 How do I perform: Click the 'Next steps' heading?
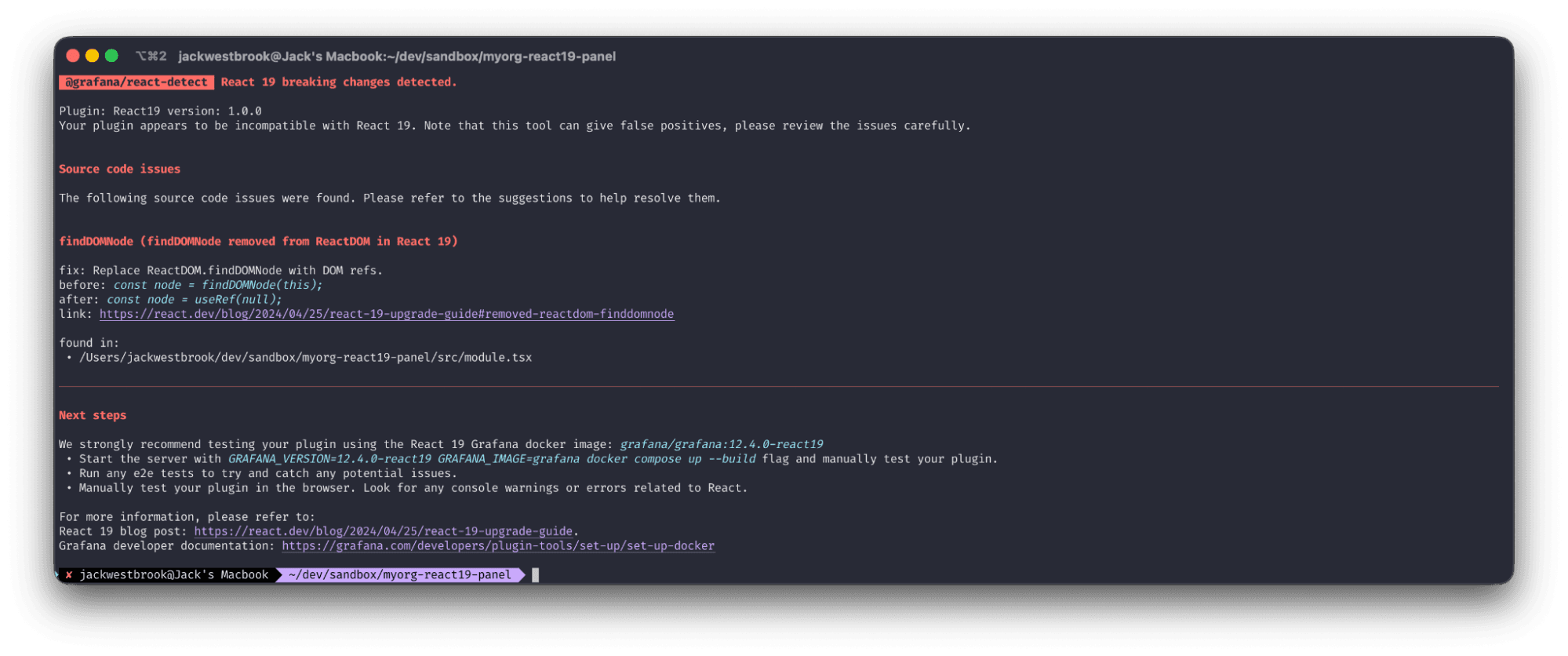(93, 416)
